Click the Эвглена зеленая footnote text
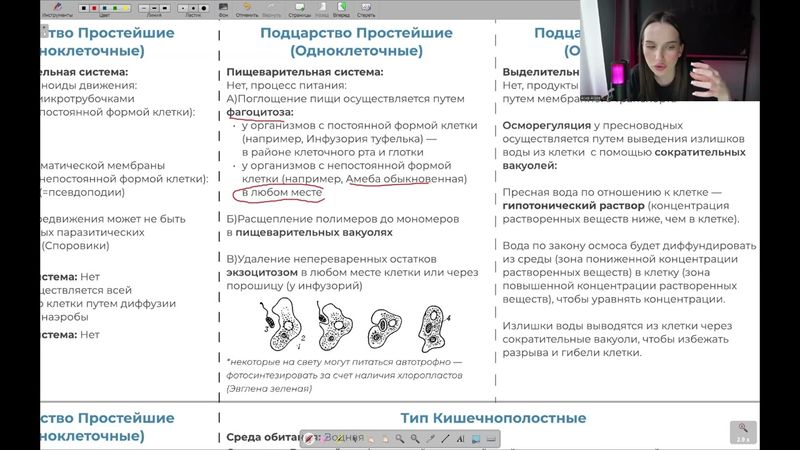The image size is (800, 450). (269, 389)
